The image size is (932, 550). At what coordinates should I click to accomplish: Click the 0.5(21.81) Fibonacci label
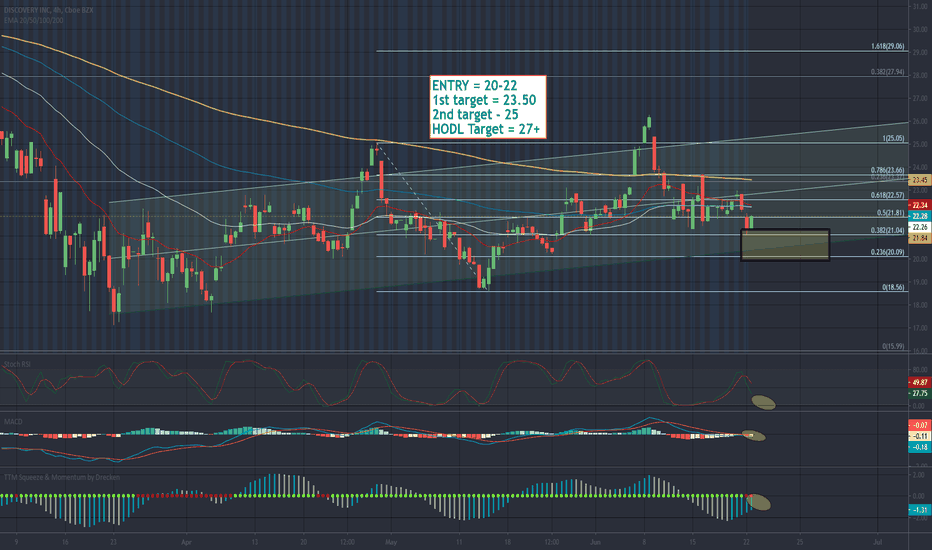pyautogui.click(x=890, y=213)
